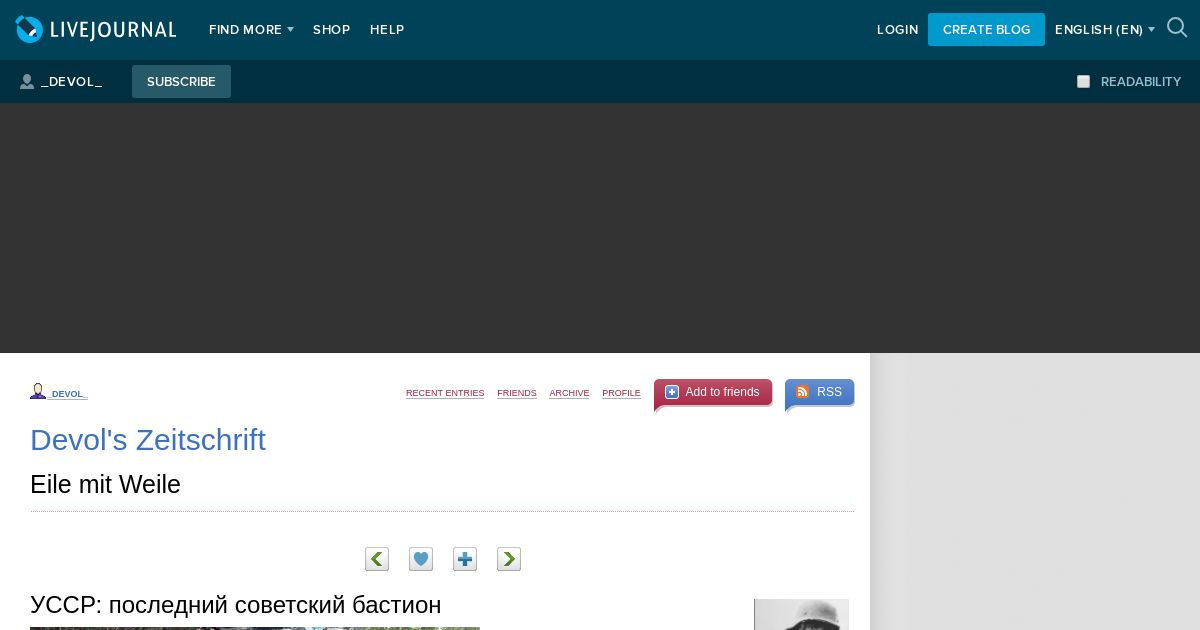Expand the Find More dropdown

(251, 30)
